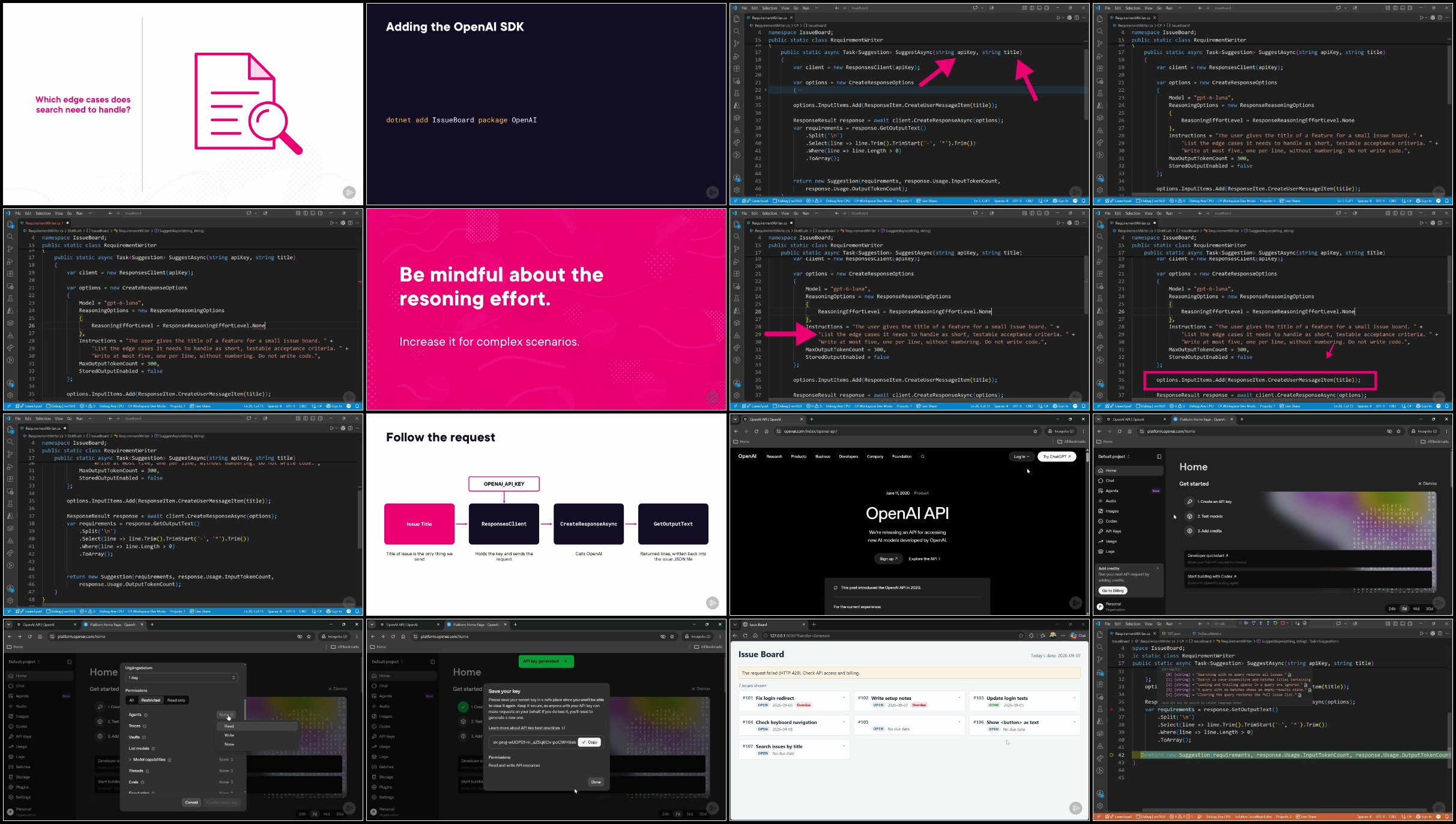Close the Add credits card in platform sidebar
Image resolution: width=1456 pixels, height=824 pixels.
click(x=1158, y=568)
